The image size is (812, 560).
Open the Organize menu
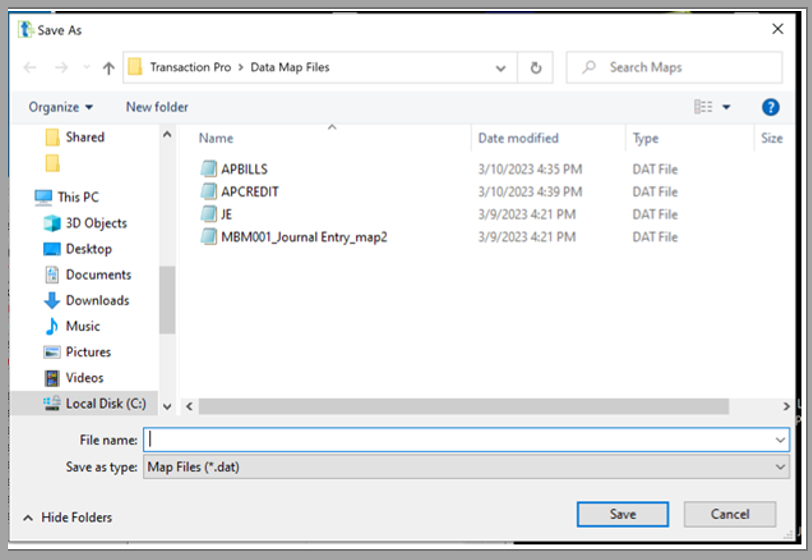tap(61, 107)
